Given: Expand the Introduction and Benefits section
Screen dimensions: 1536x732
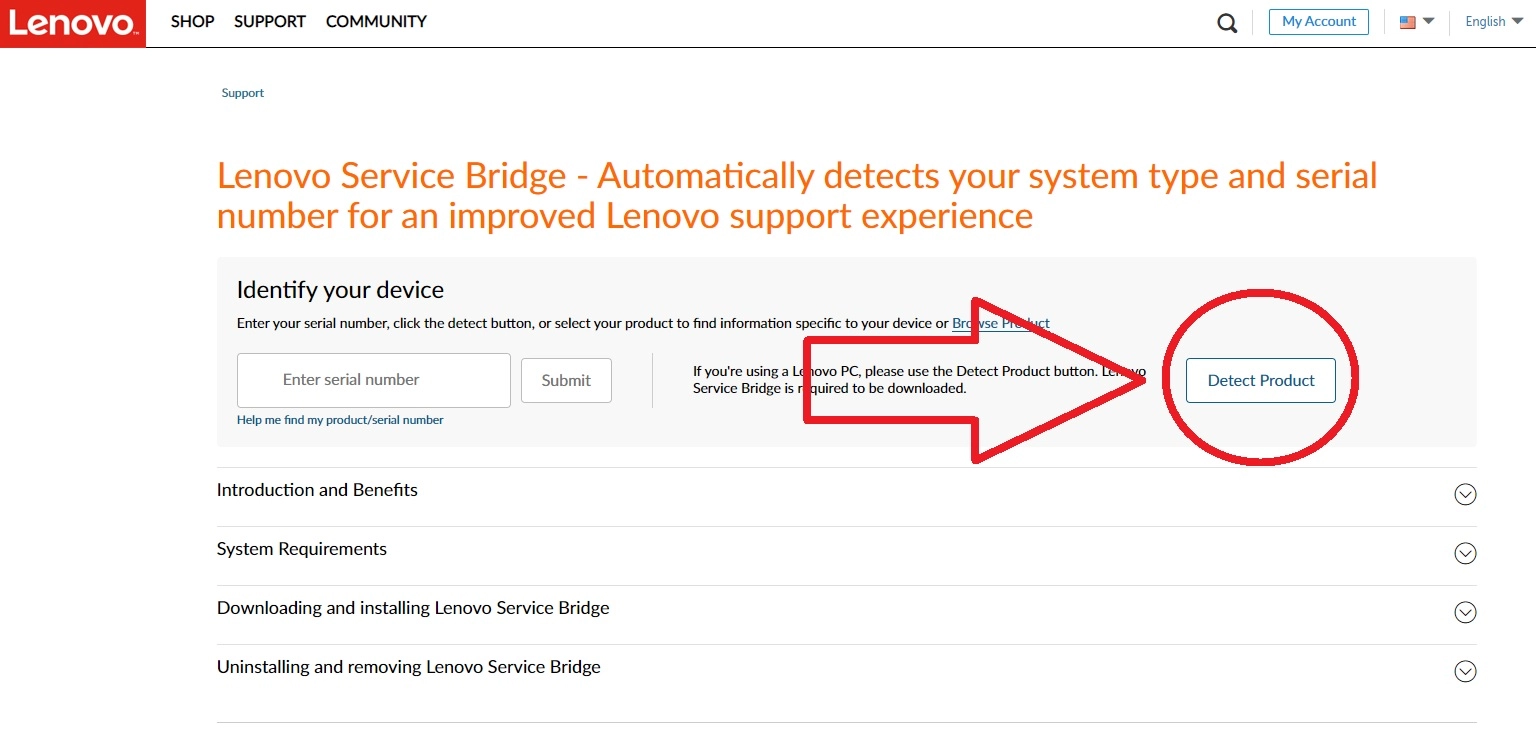Looking at the screenshot, I should (846, 495).
